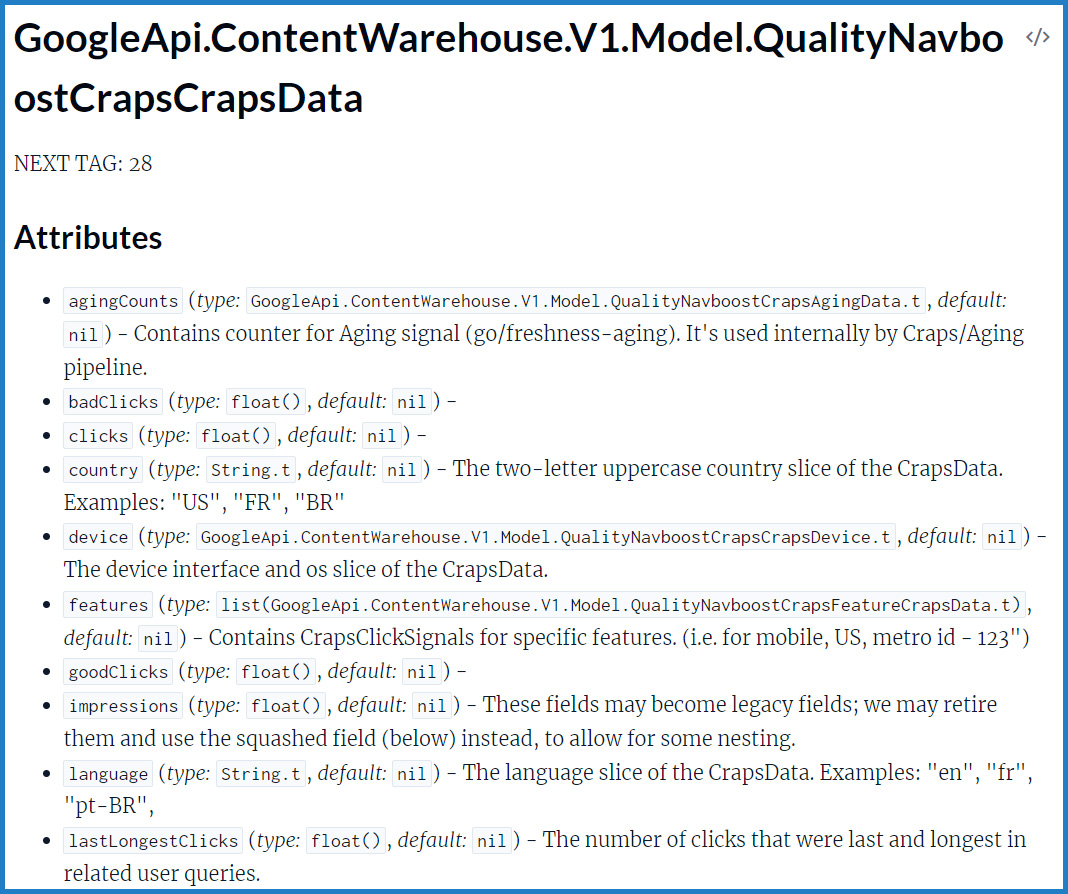Select the impressions attribute name
The image size is (1068, 894).
coord(123,706)
